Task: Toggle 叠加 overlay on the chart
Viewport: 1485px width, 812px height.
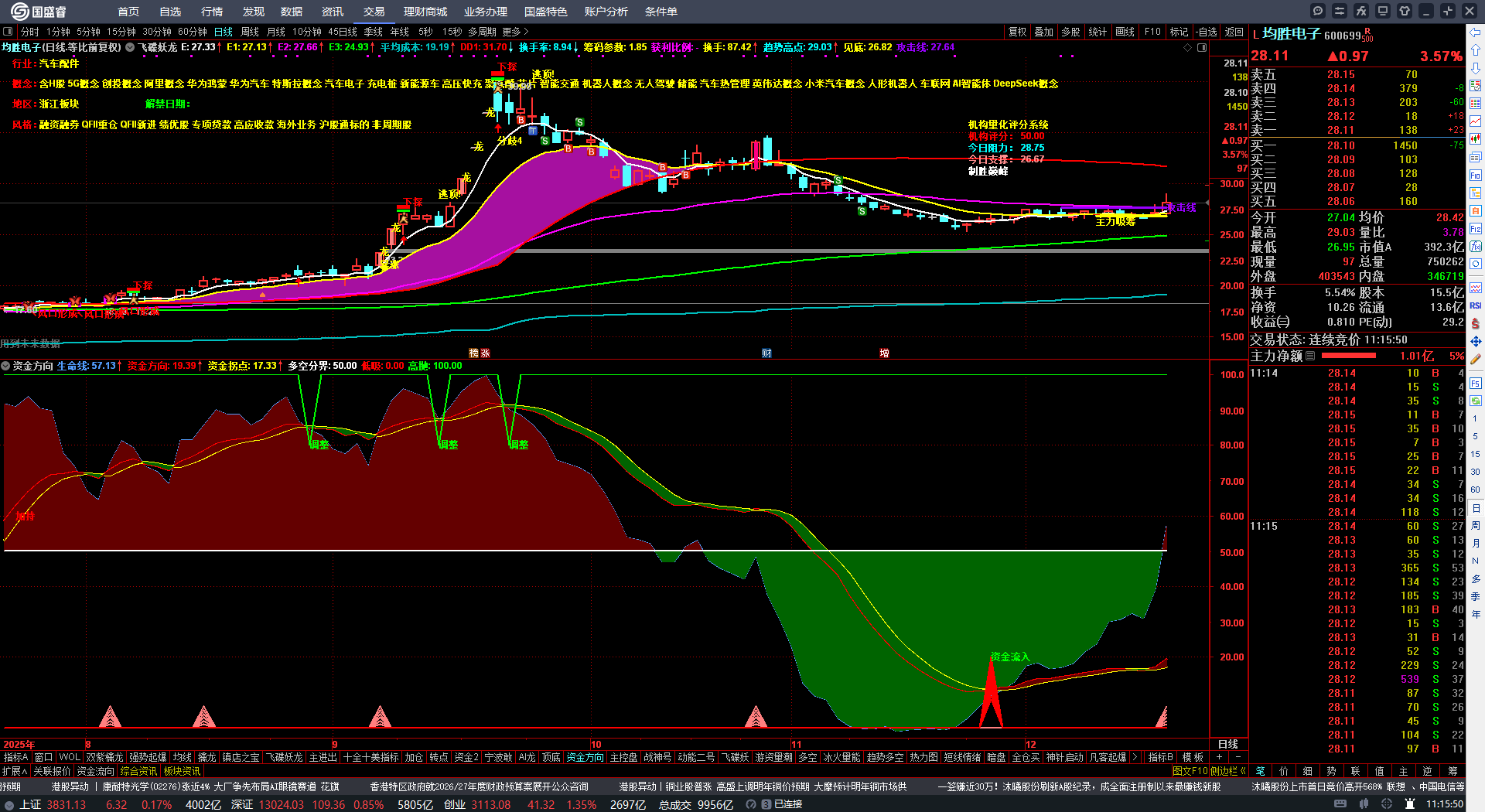Action: [x=1044, y=32]
